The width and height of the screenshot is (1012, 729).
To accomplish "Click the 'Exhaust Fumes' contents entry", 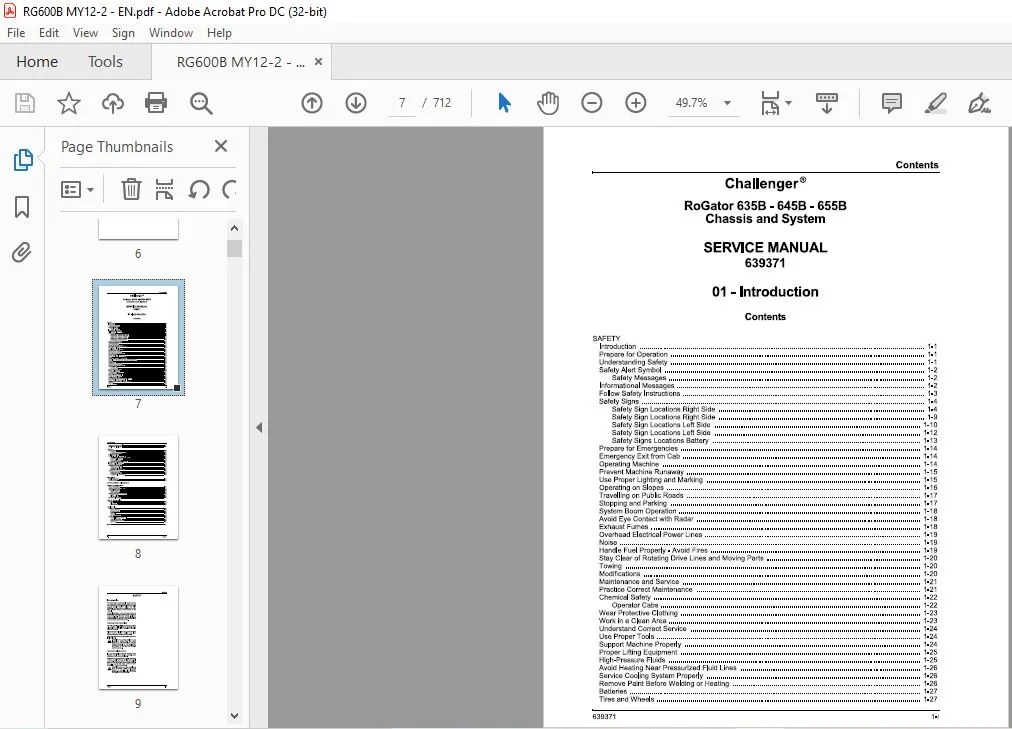I will coord(767,526).
